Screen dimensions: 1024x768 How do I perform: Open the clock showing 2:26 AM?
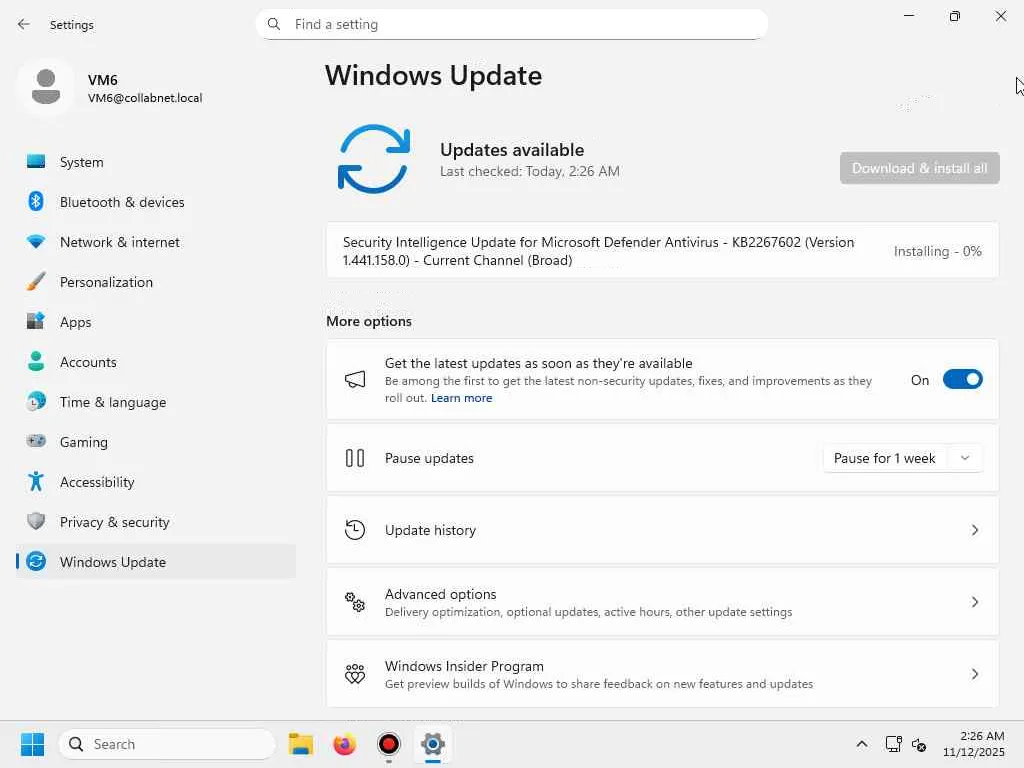[973, 744]
